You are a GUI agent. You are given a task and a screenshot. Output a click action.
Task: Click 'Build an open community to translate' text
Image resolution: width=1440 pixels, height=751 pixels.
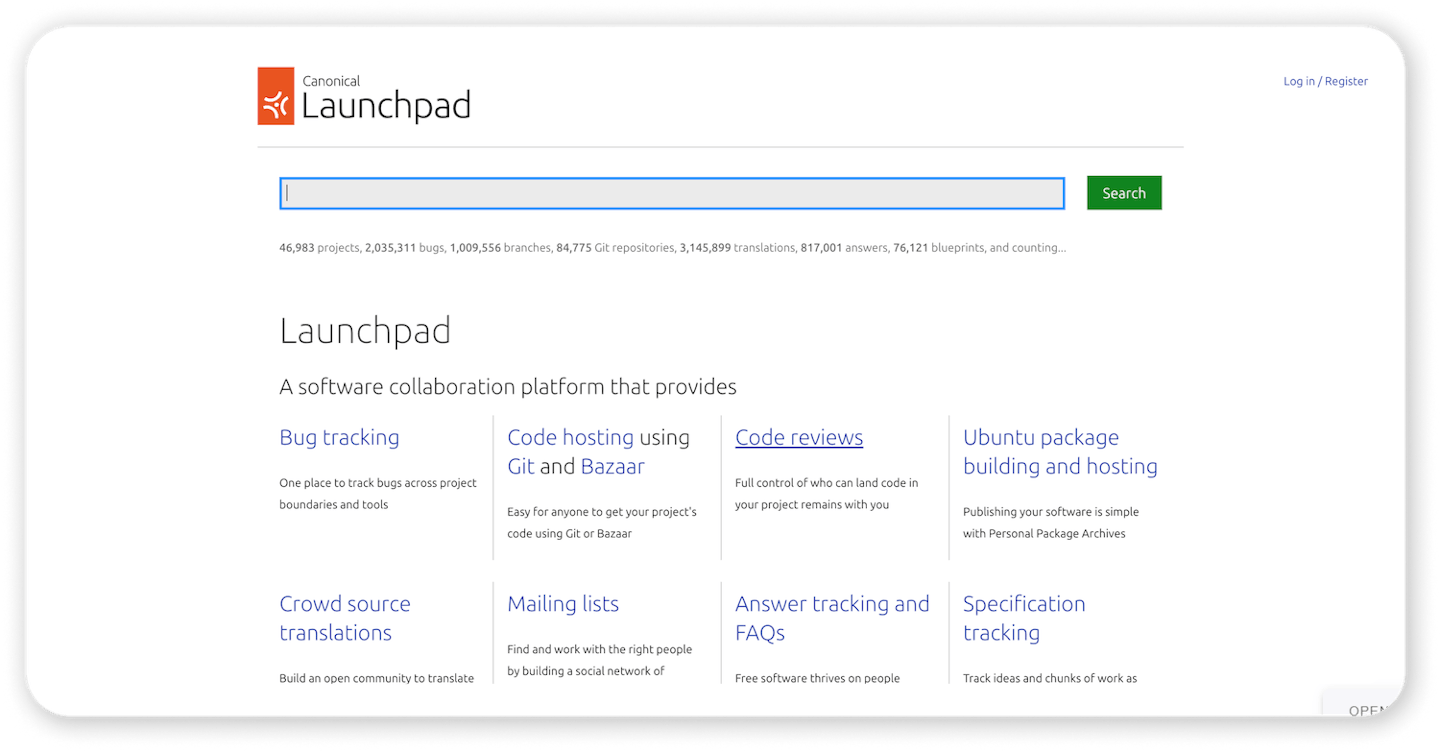pyautogui.click(x=377, y=678)
